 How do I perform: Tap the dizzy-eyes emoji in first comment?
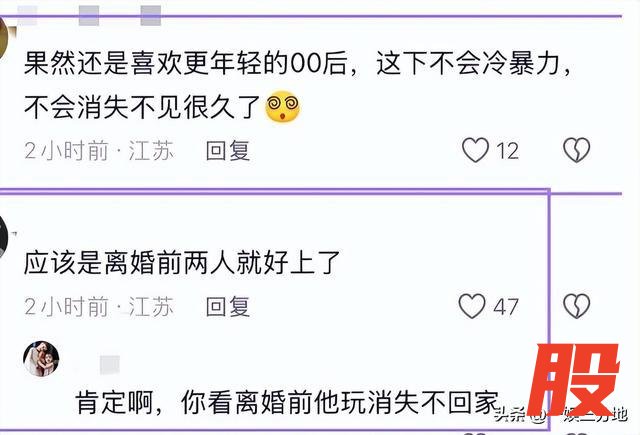(x=282, y=106)
